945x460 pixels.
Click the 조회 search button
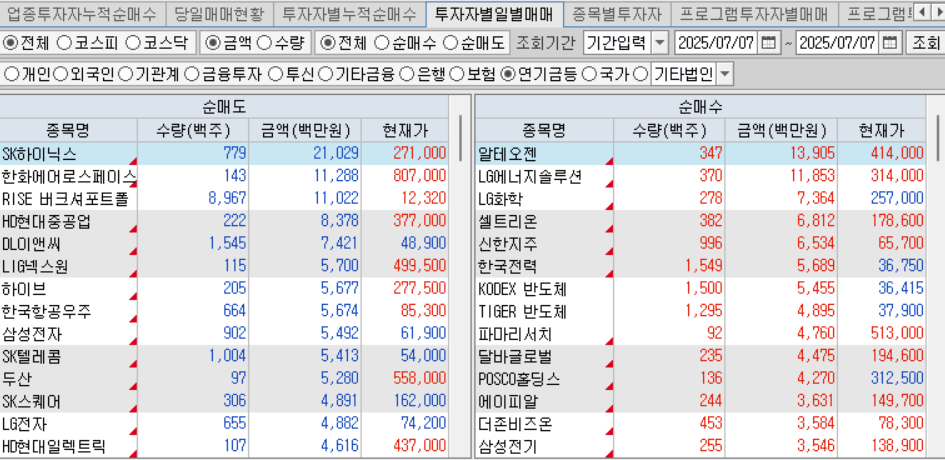click(925, 43)
